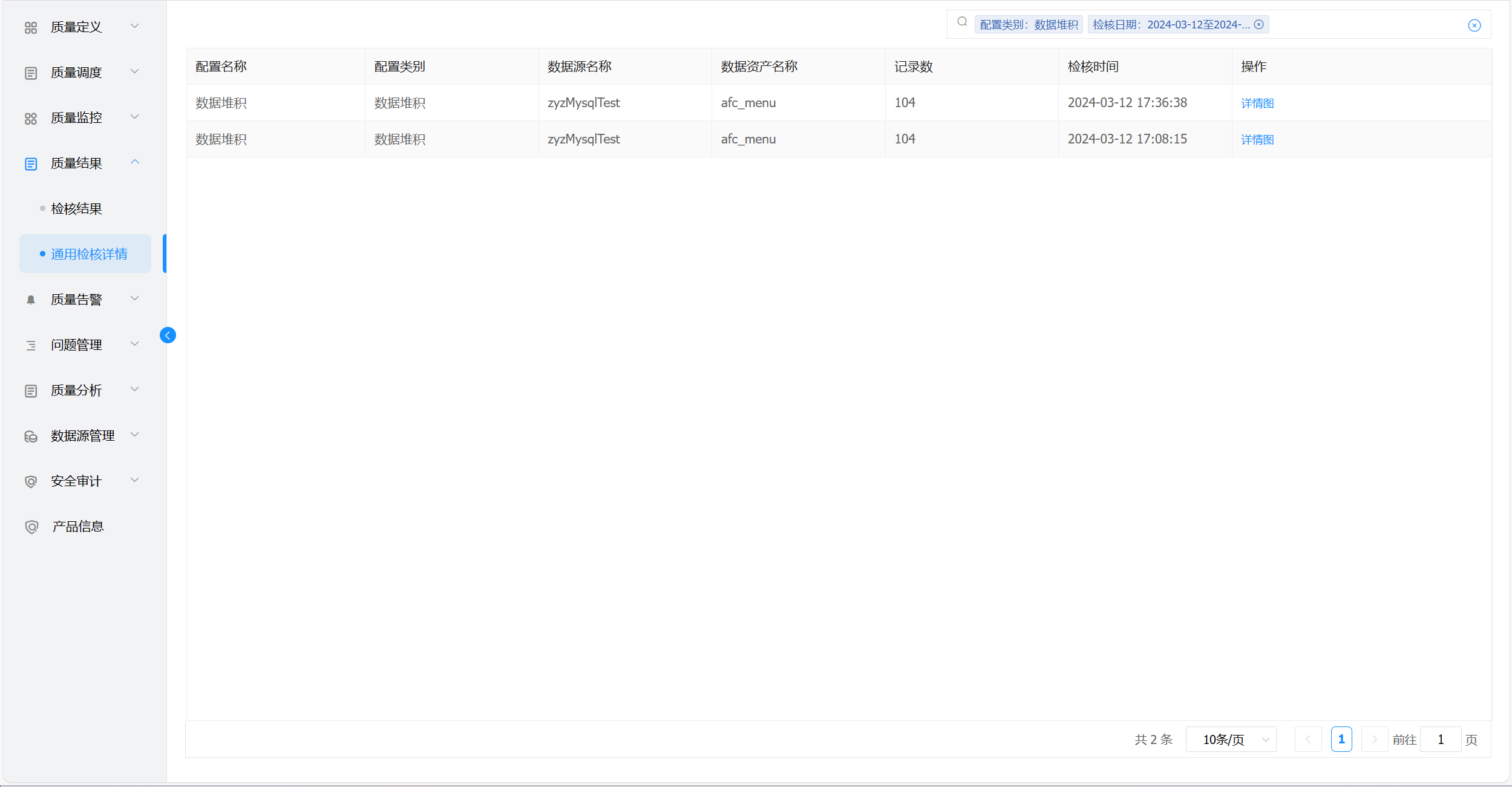
Task: Click the 前往 page number input field
Action: click(1441, 740)
